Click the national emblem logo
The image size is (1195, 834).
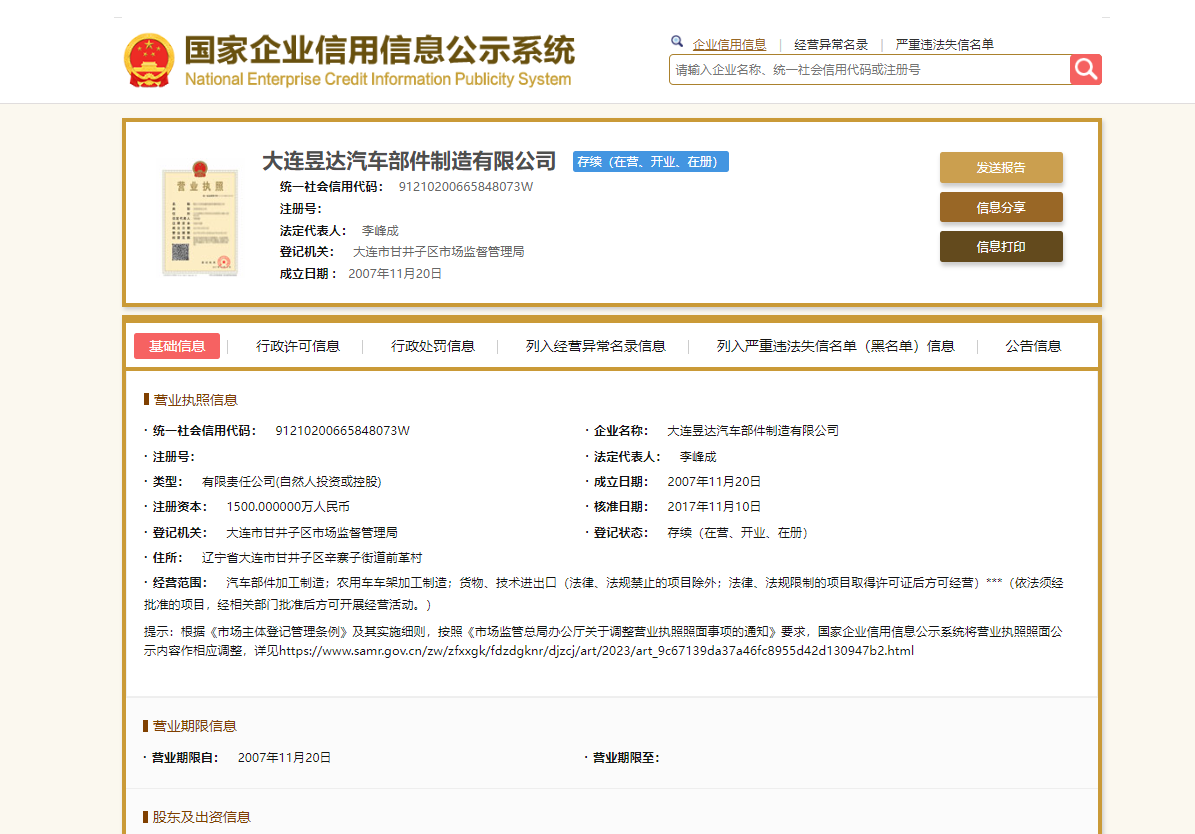(149, 60)
